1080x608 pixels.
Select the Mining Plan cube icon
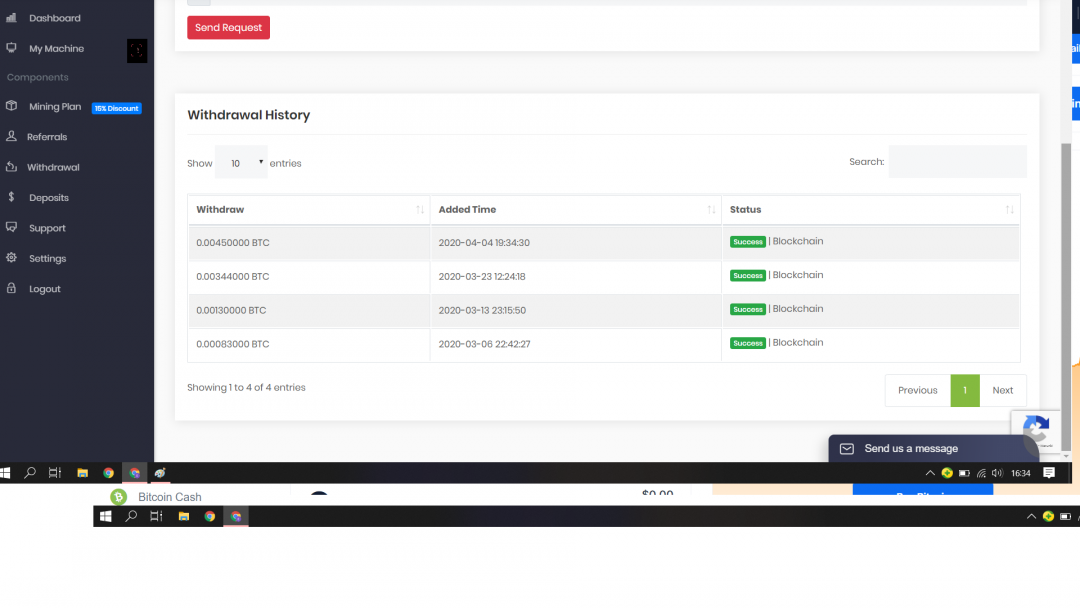pyautogui.click(x=12, y=106)
